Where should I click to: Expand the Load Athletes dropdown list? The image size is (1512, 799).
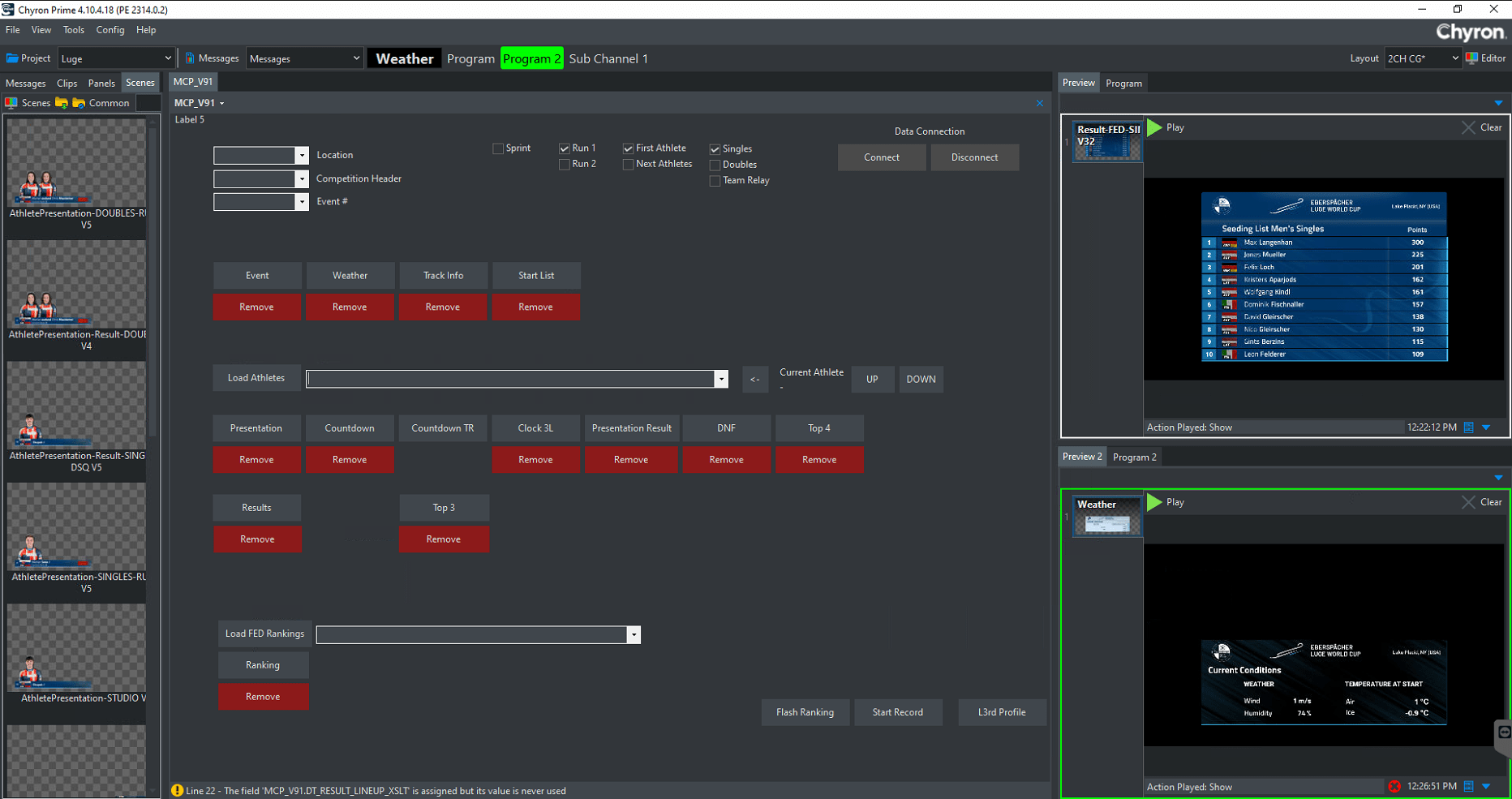[x=721, y=379]
